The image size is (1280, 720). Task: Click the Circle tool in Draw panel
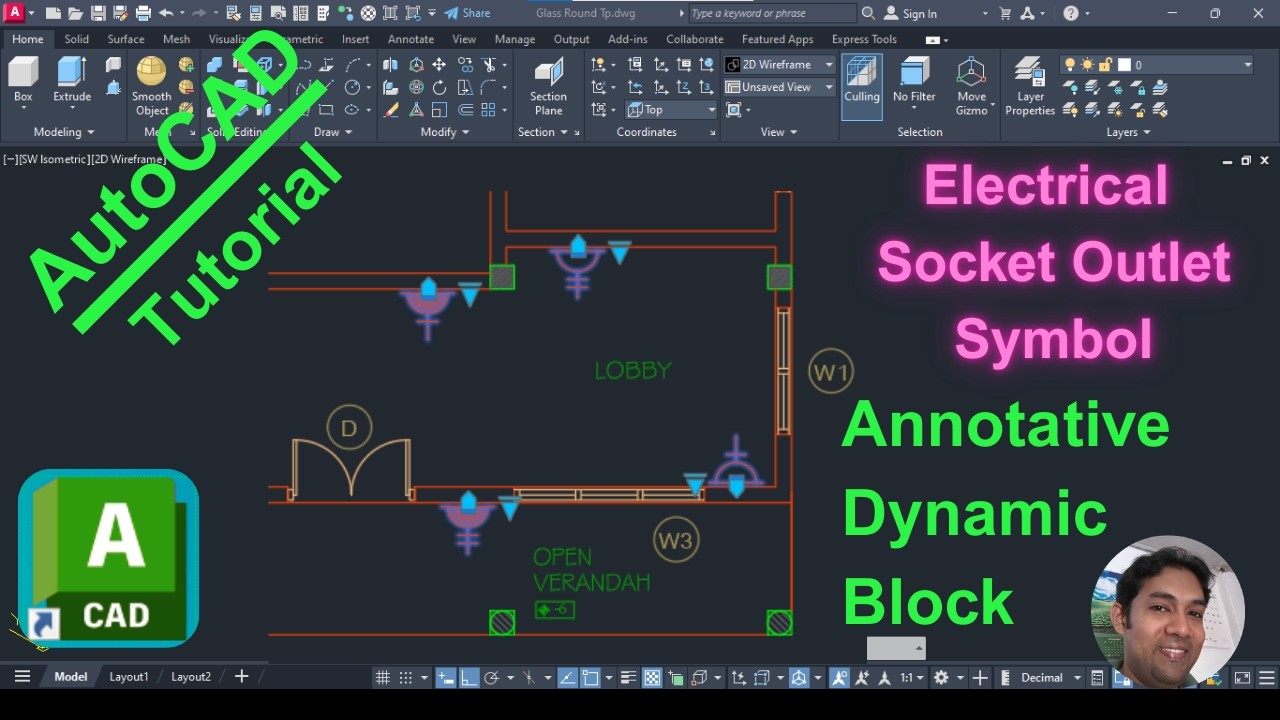coord(352,88)
